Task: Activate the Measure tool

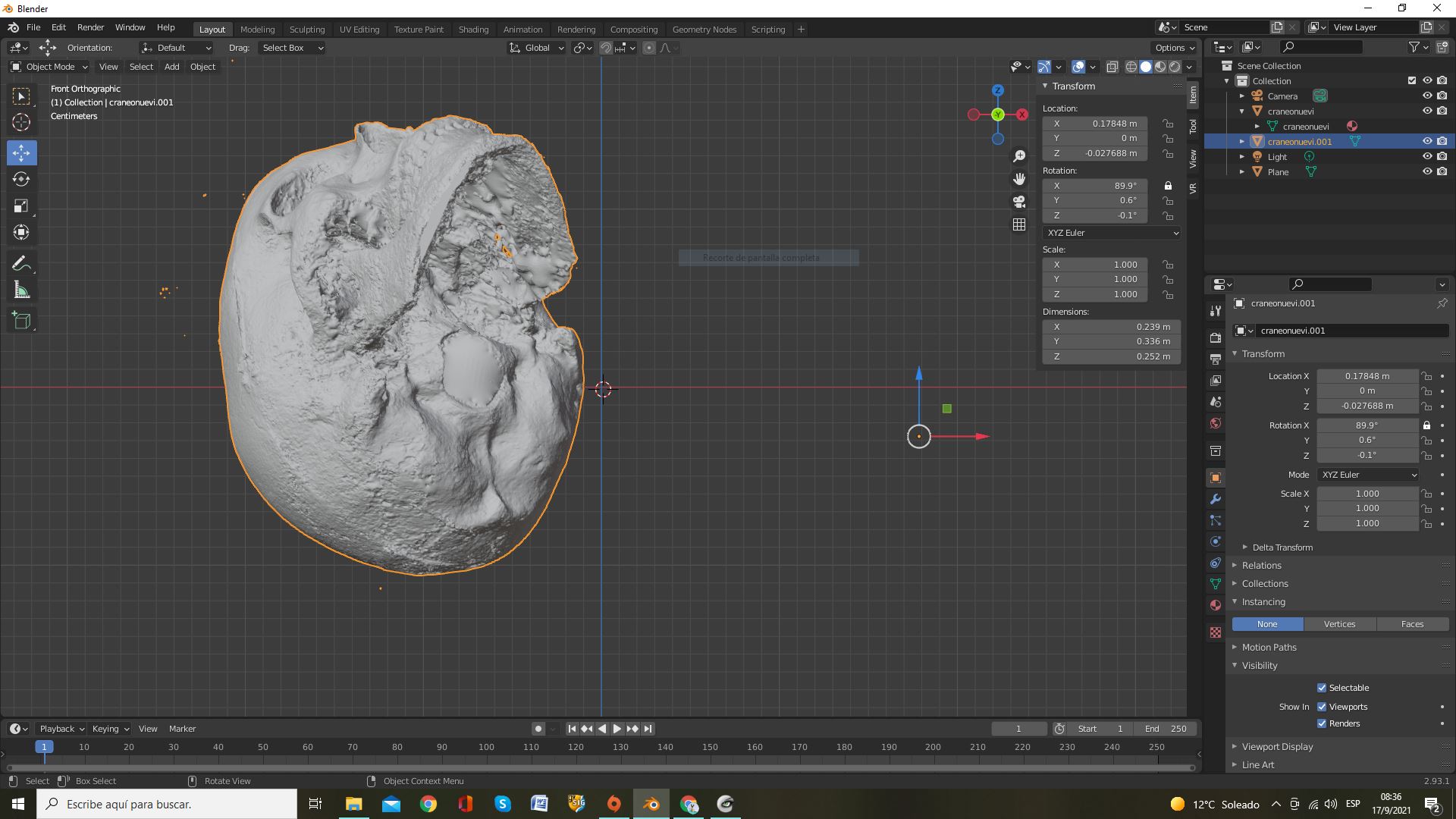Action: pos(21,290)
